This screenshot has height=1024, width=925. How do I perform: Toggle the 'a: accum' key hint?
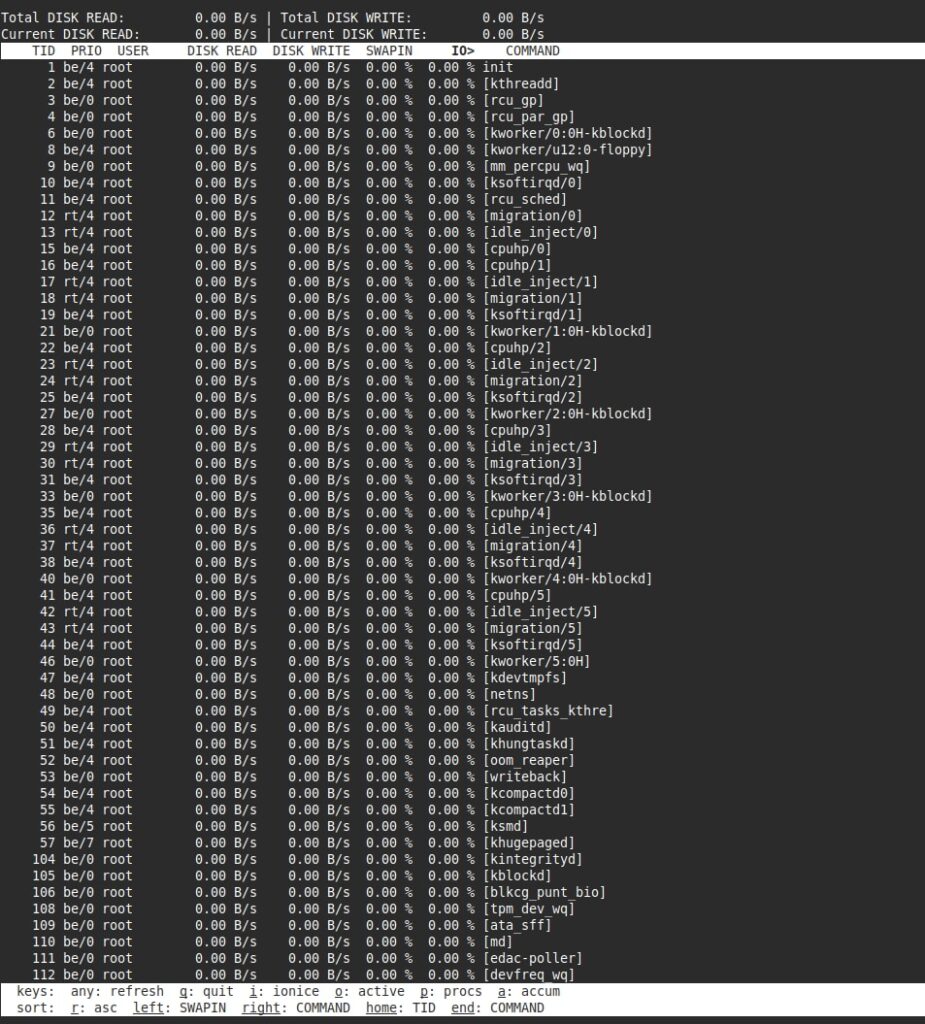(528, 992)
